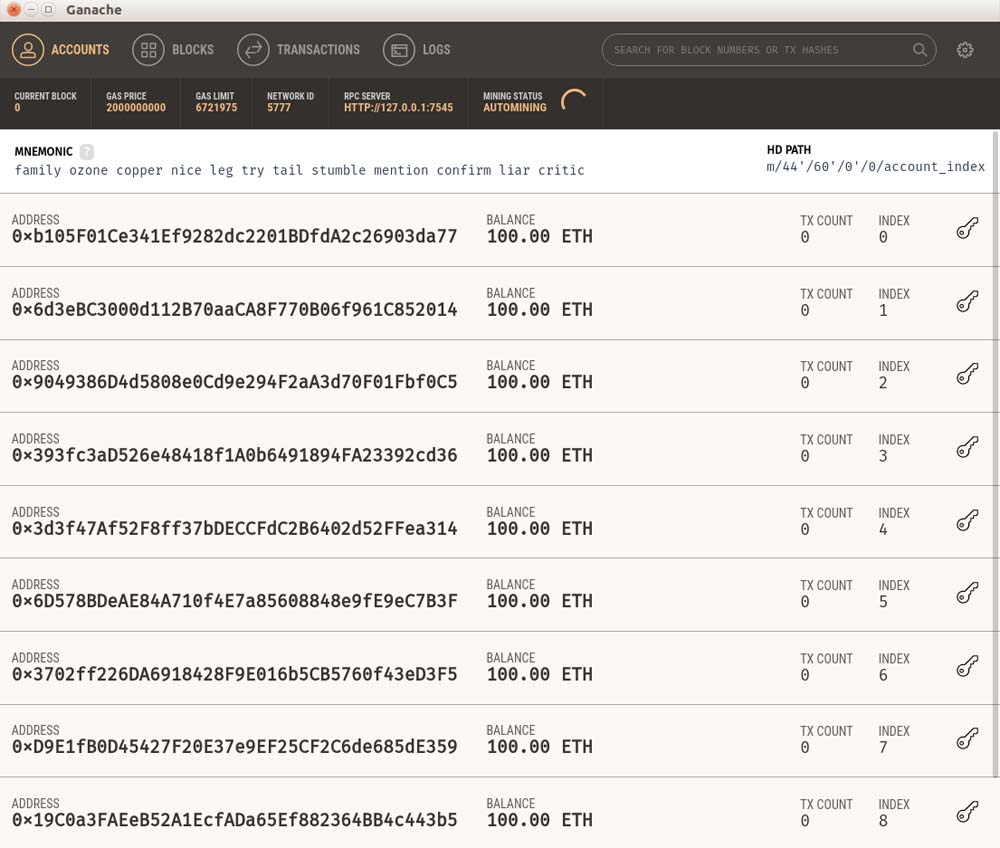
Task: Click the first address 0xb105F01C...
Action: coord(234,237)
